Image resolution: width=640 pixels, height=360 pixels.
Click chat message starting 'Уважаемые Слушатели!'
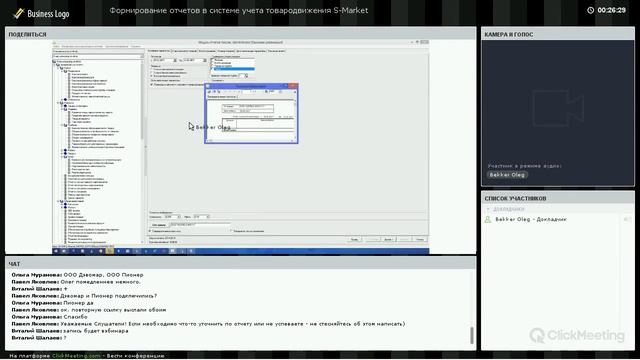(x=233, y=324)
